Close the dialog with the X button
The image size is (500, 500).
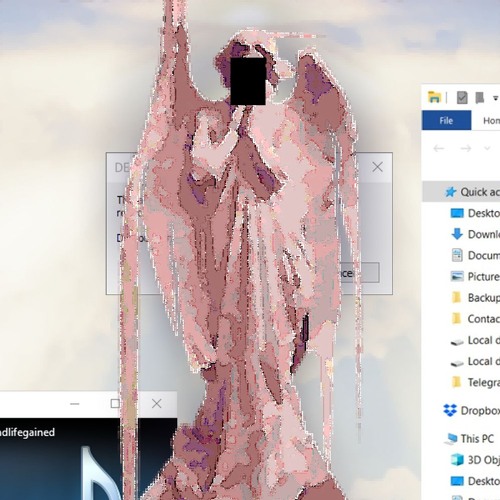(377, 167)
